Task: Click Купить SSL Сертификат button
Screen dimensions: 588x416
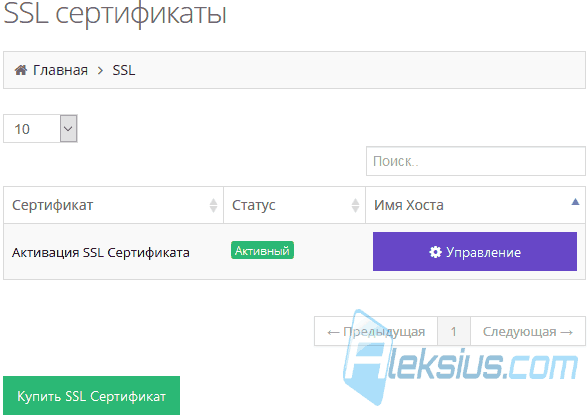Action: click(x=92, y=396)
